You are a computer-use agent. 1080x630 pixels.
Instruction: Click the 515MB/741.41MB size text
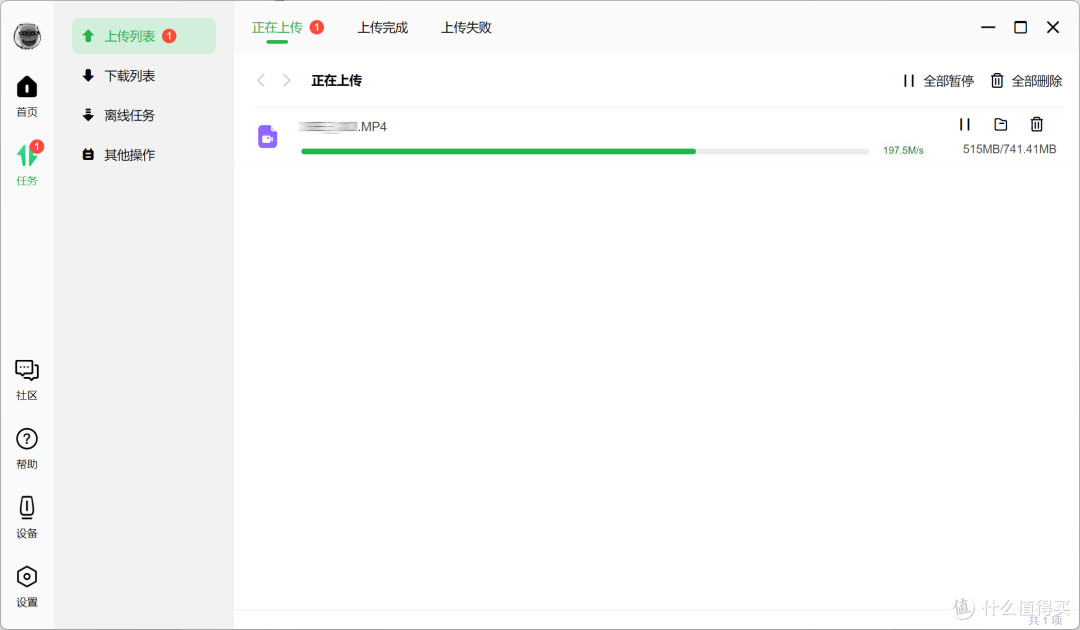click(x=1009, y=149)
